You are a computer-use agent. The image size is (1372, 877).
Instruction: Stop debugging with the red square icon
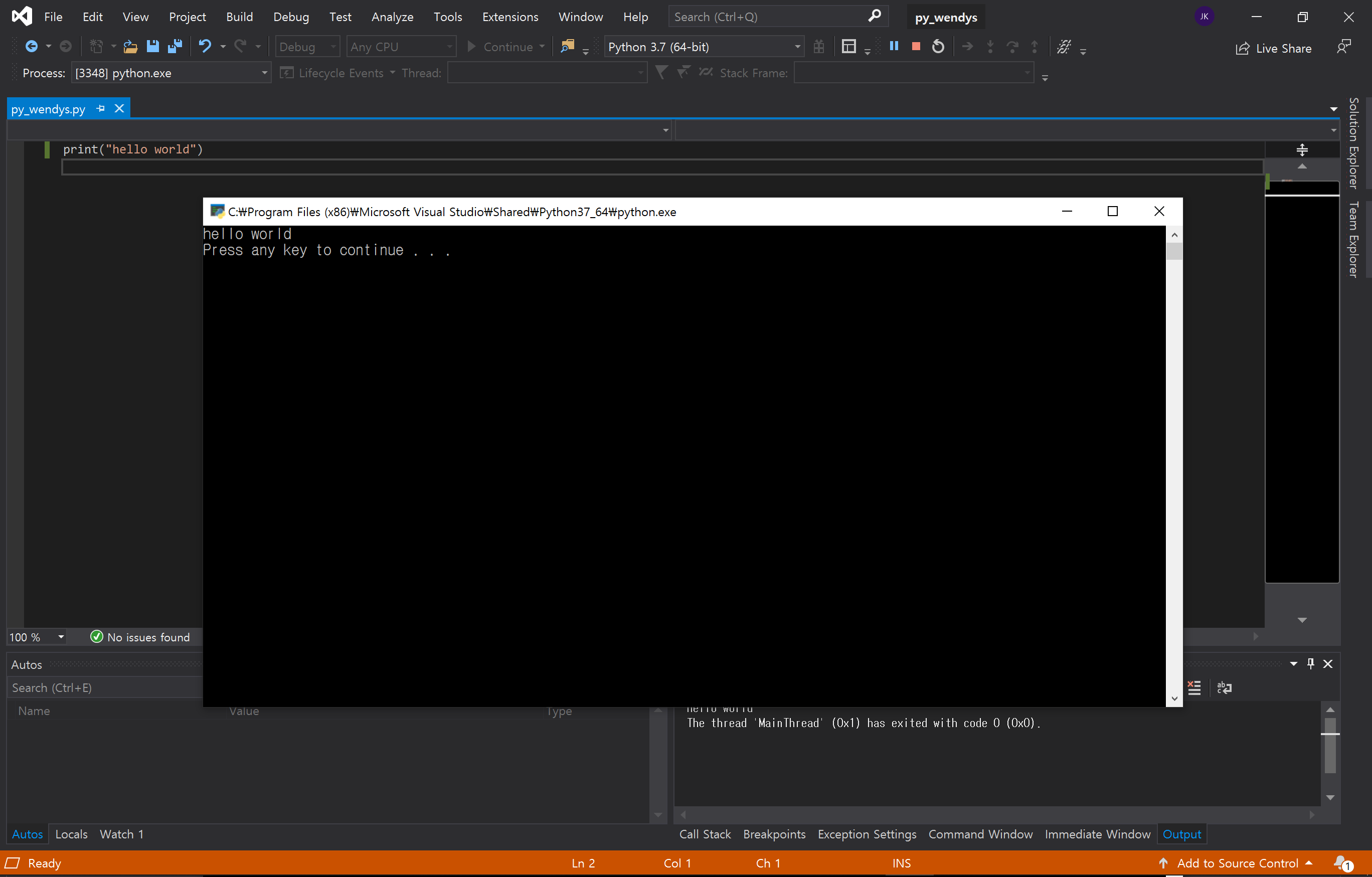pyautogui.click(x=916, y=46)
